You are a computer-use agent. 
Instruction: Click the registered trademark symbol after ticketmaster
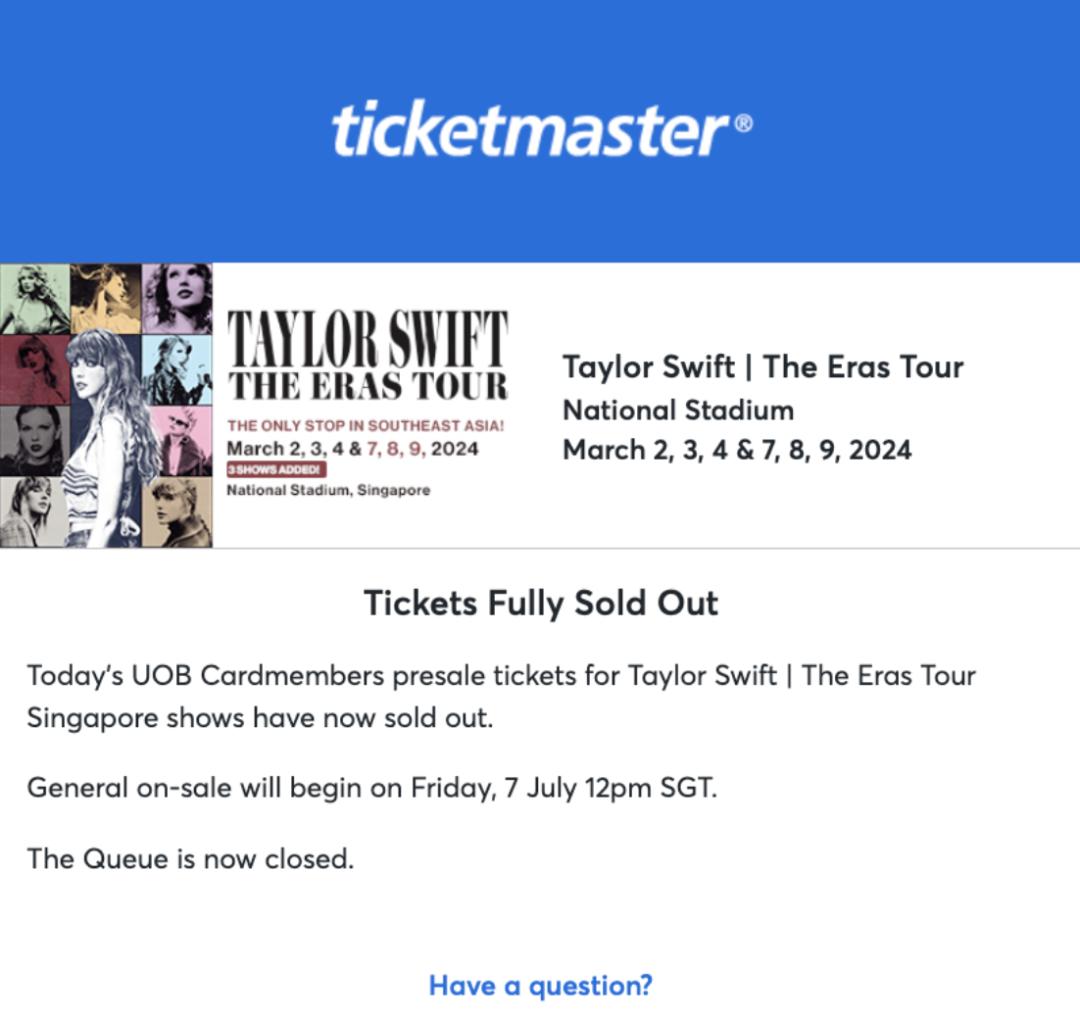point(744,124)
